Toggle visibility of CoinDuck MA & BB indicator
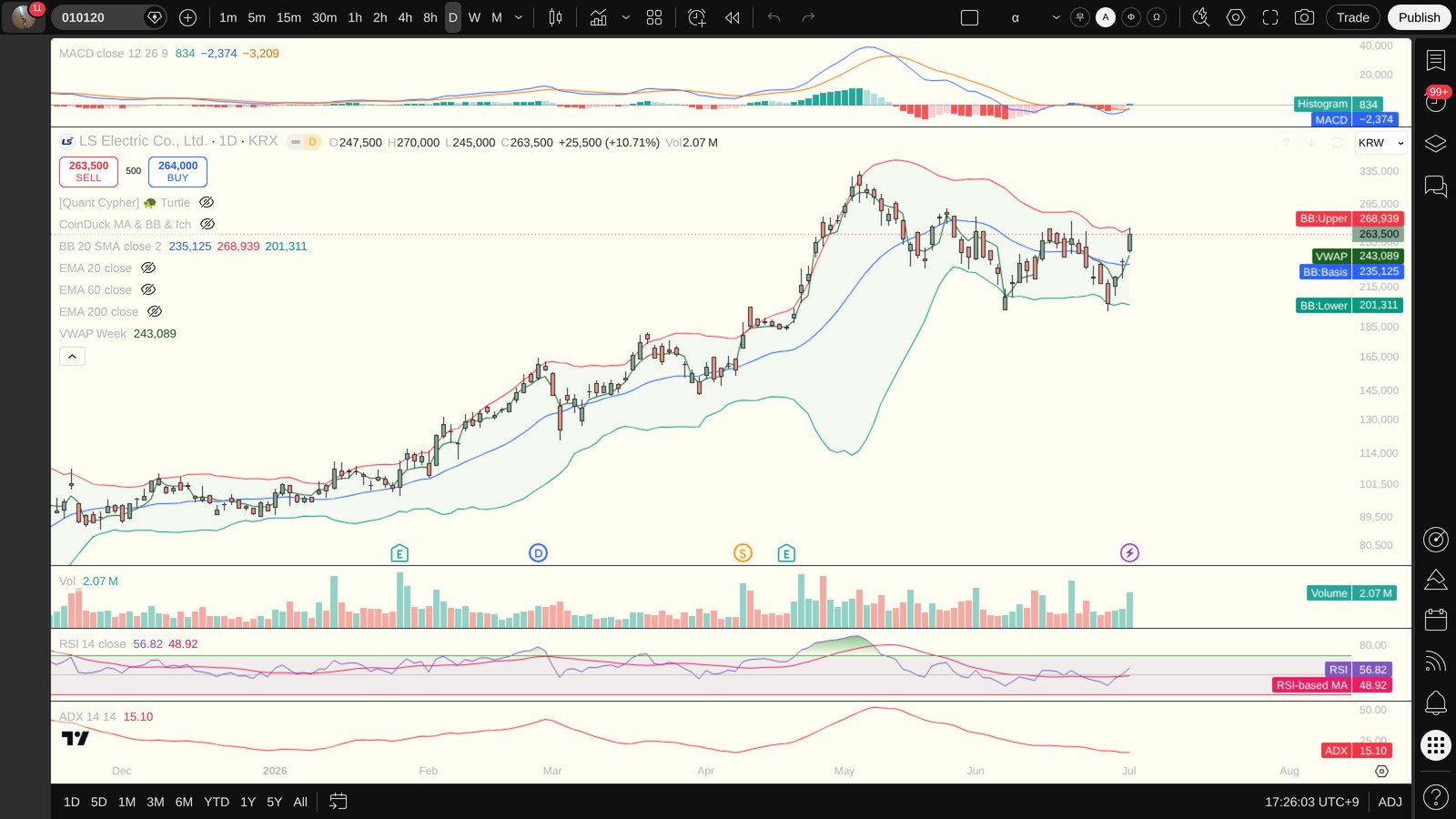This screenshot has width=1456, height=819. pyautogui.click(x=207, y=224)
